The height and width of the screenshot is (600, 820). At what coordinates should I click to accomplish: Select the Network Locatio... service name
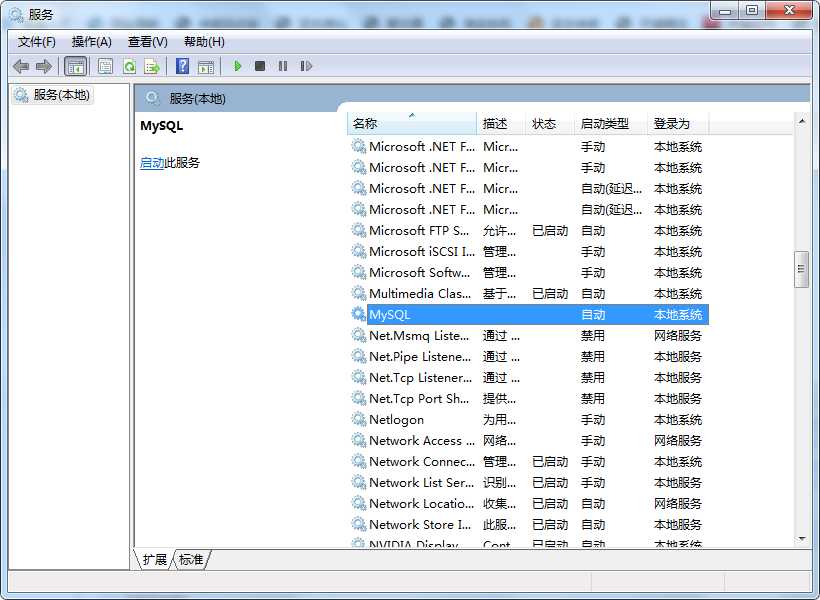point(422,503)
